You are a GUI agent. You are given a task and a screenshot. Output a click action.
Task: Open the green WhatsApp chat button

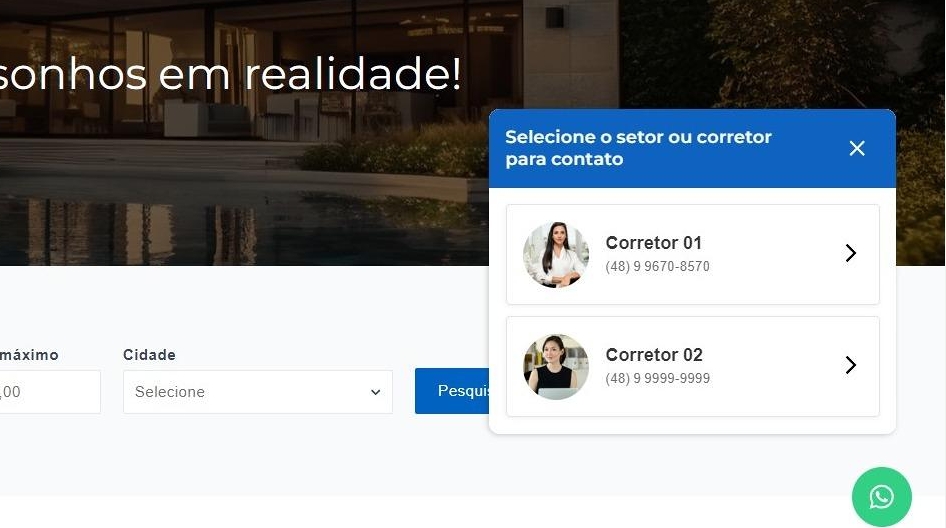pos(881,497)
